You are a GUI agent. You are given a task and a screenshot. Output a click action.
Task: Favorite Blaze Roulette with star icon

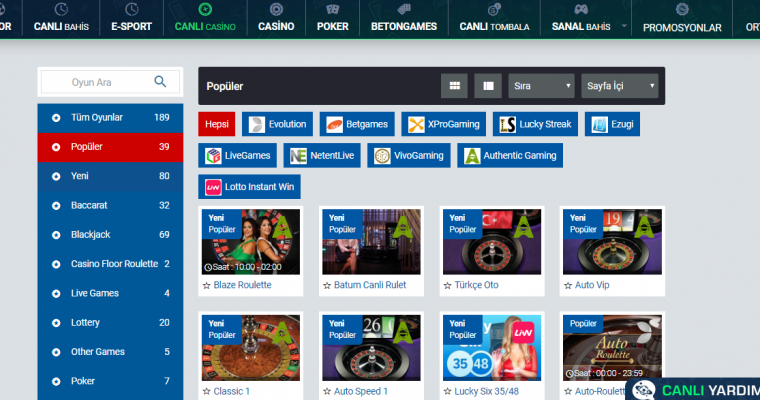[x=206, y=286]
